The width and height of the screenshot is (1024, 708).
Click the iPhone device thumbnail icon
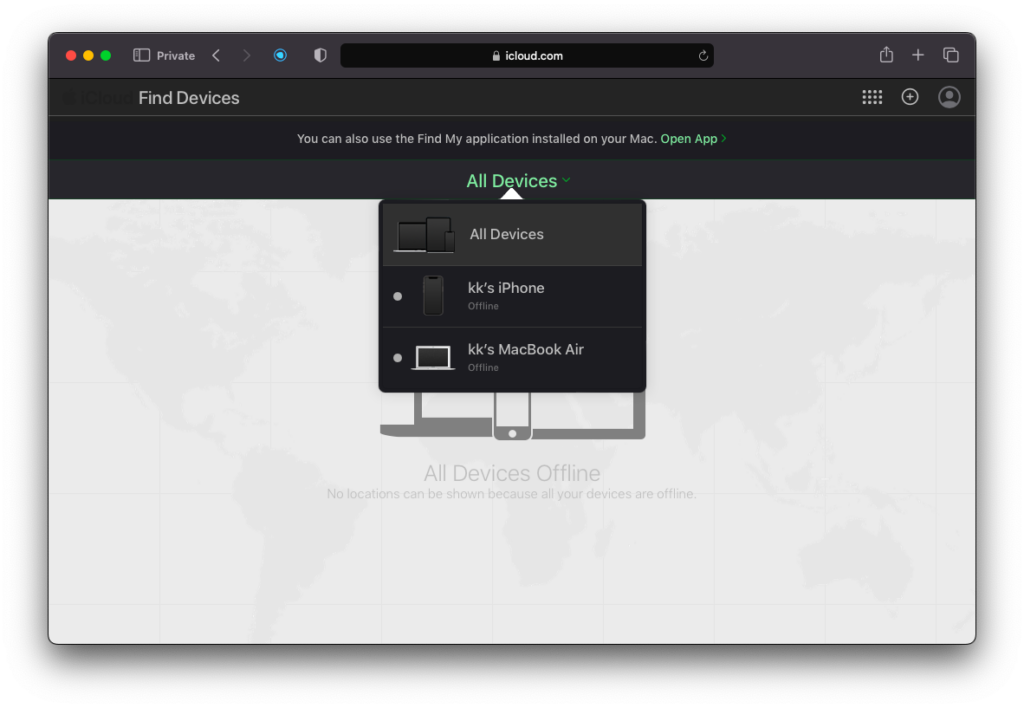[x=433, y=296]
